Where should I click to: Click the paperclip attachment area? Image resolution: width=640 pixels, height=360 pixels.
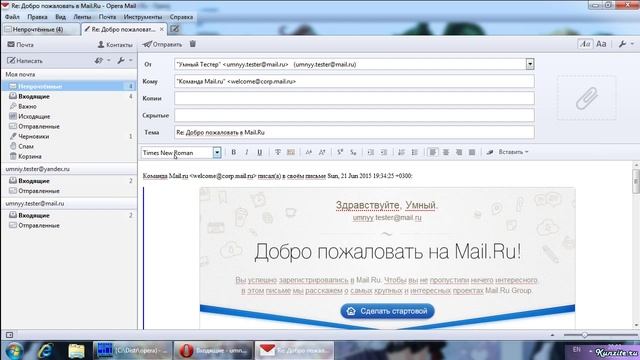(587, 98)
